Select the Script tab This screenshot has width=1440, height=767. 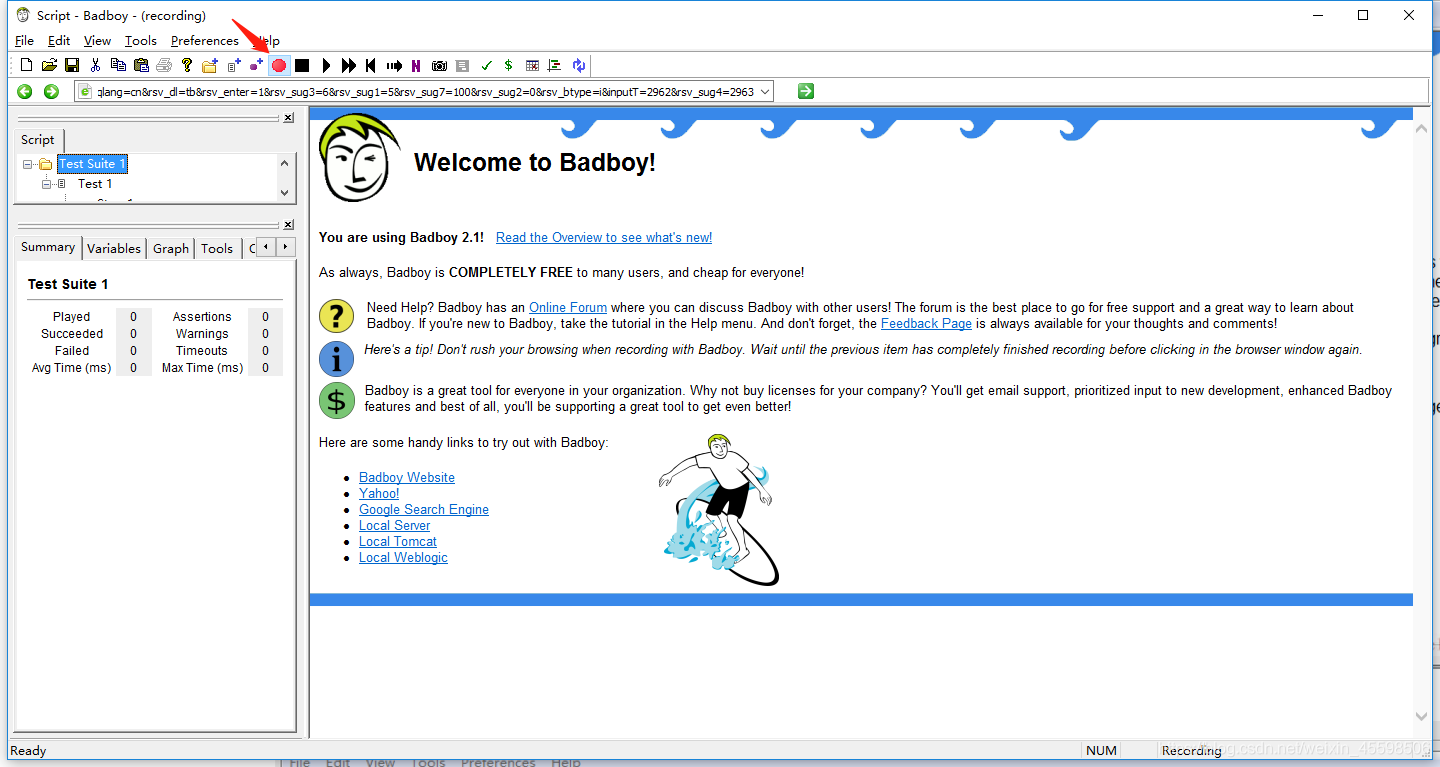click(38, 140)
